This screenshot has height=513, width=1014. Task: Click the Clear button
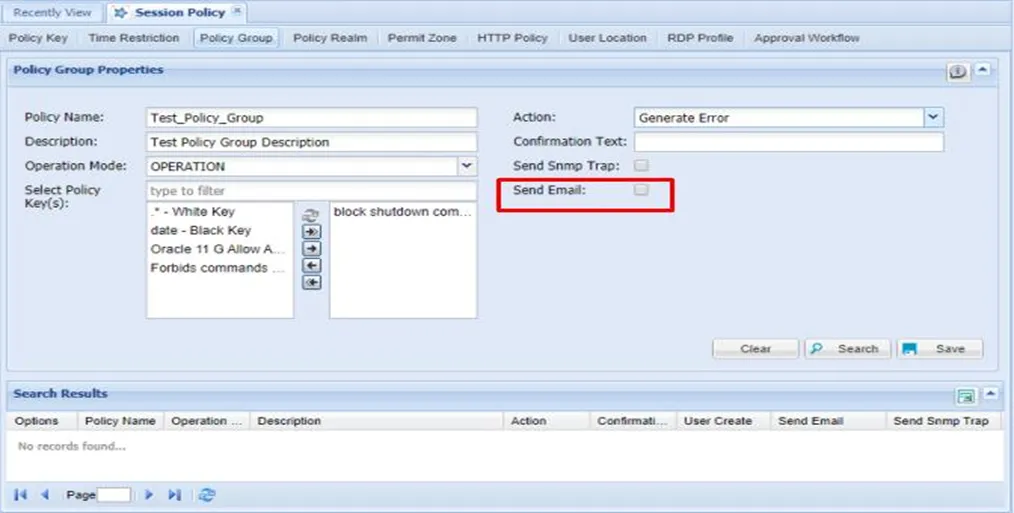tap(755, 349)
